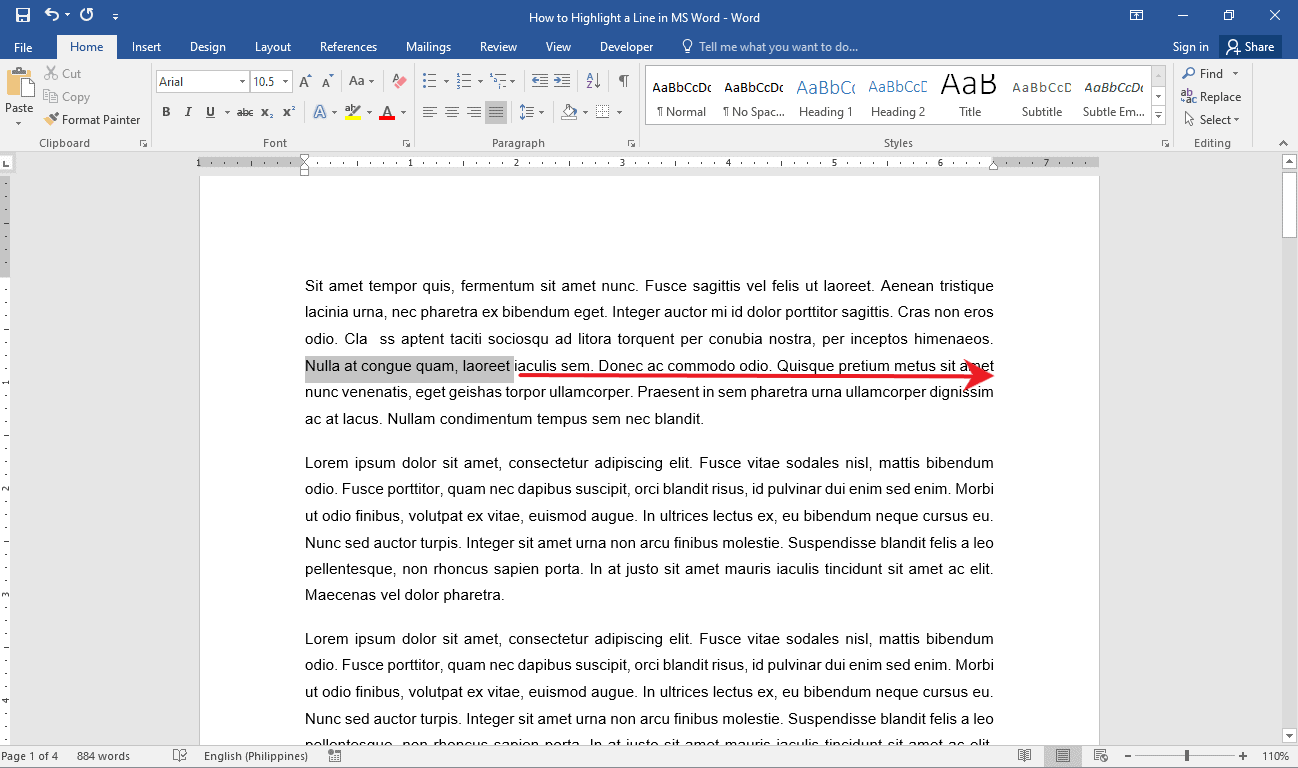Image resolution: width=1298 pixels, height=768 pixels.
Task: Click the Replace button in Editing group
Action: 1211,96
